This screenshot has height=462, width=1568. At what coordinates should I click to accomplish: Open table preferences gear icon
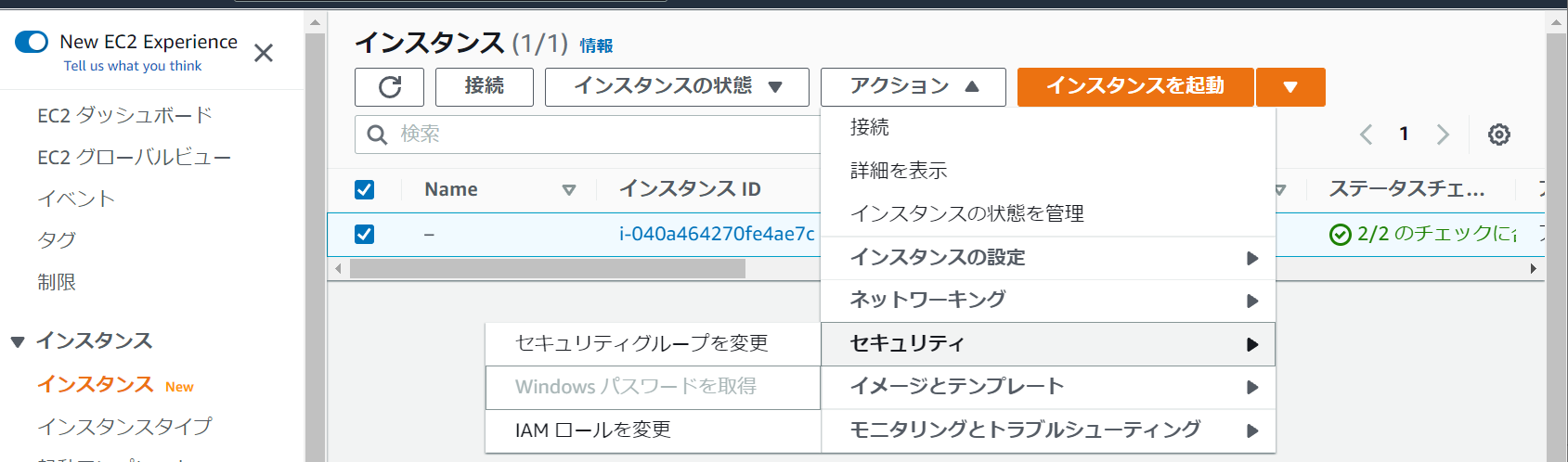point(1498,135)
